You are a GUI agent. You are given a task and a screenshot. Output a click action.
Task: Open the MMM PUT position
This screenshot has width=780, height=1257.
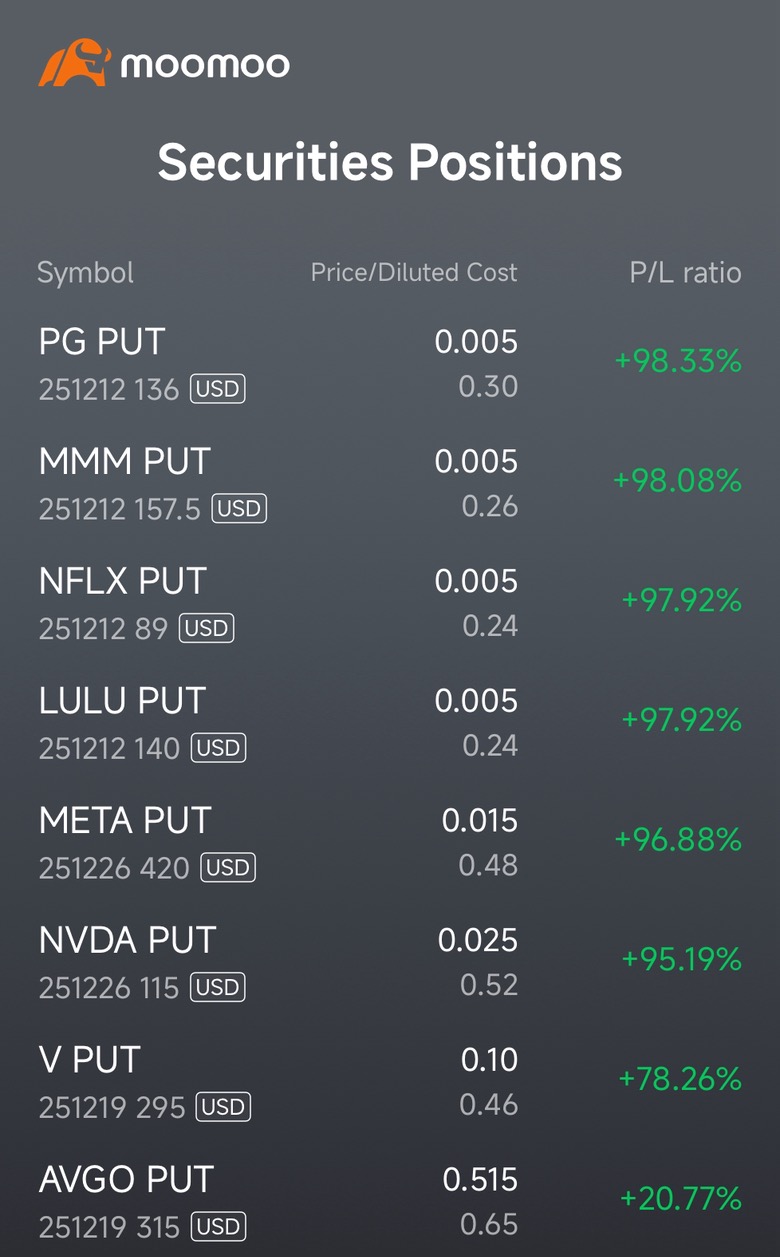tap(125, 462)
